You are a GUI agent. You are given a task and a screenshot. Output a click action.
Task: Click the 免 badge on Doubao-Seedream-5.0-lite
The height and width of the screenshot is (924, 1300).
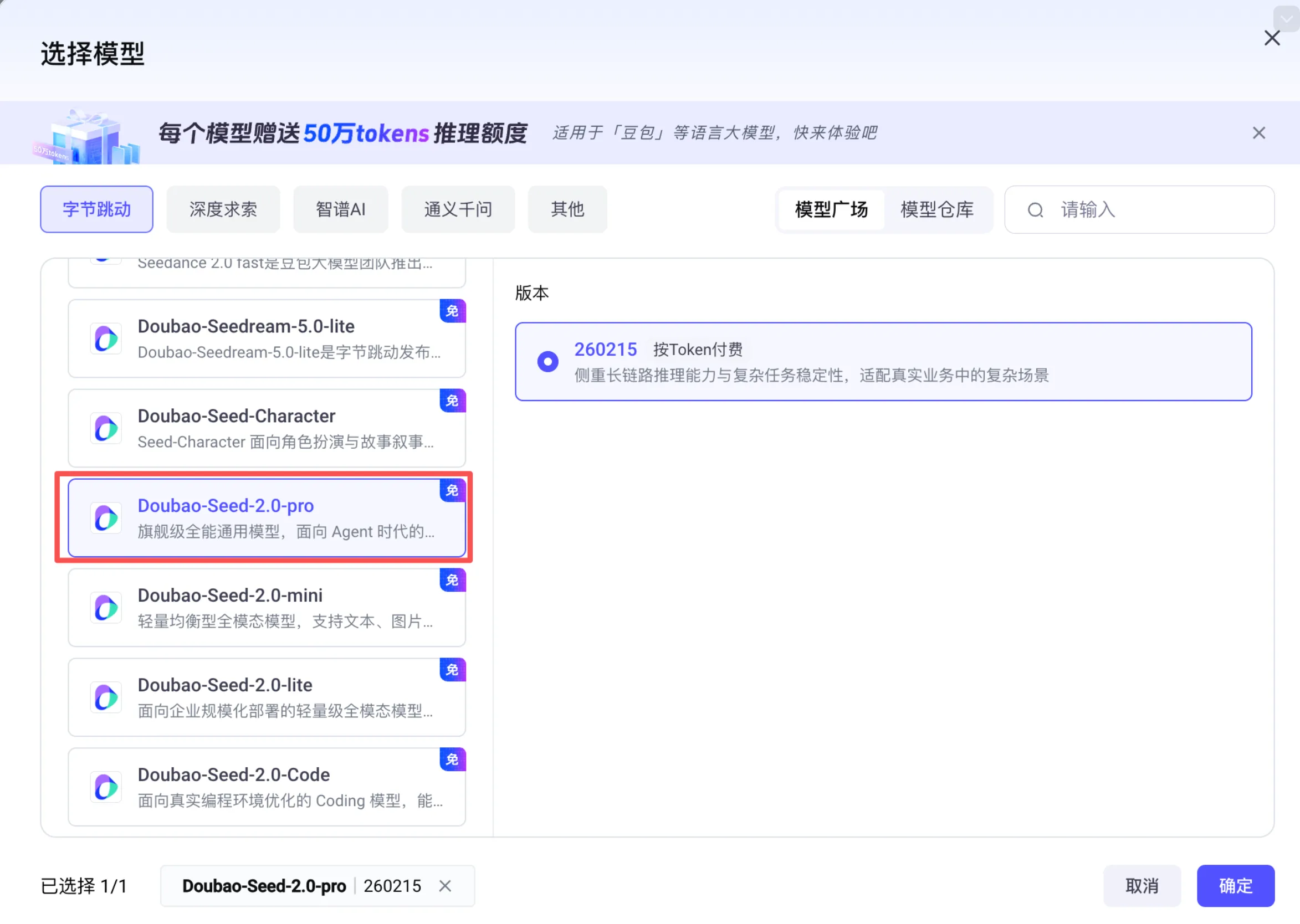[x=453, y=311]
